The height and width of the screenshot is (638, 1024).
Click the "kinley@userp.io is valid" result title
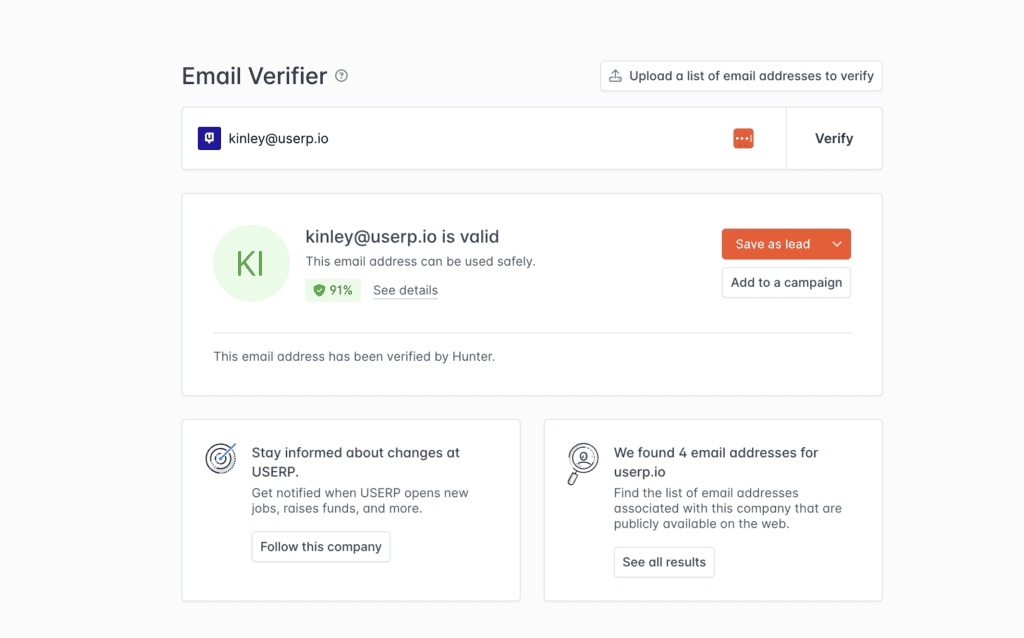[x=402, y=237]
